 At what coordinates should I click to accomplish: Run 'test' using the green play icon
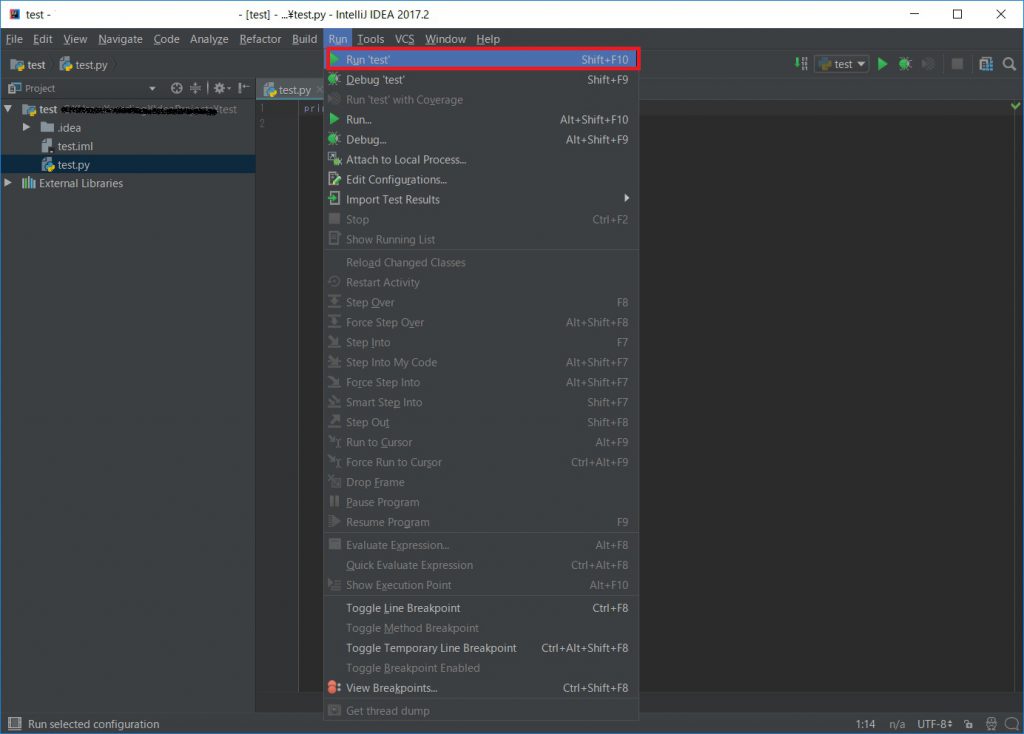point(883,63)
